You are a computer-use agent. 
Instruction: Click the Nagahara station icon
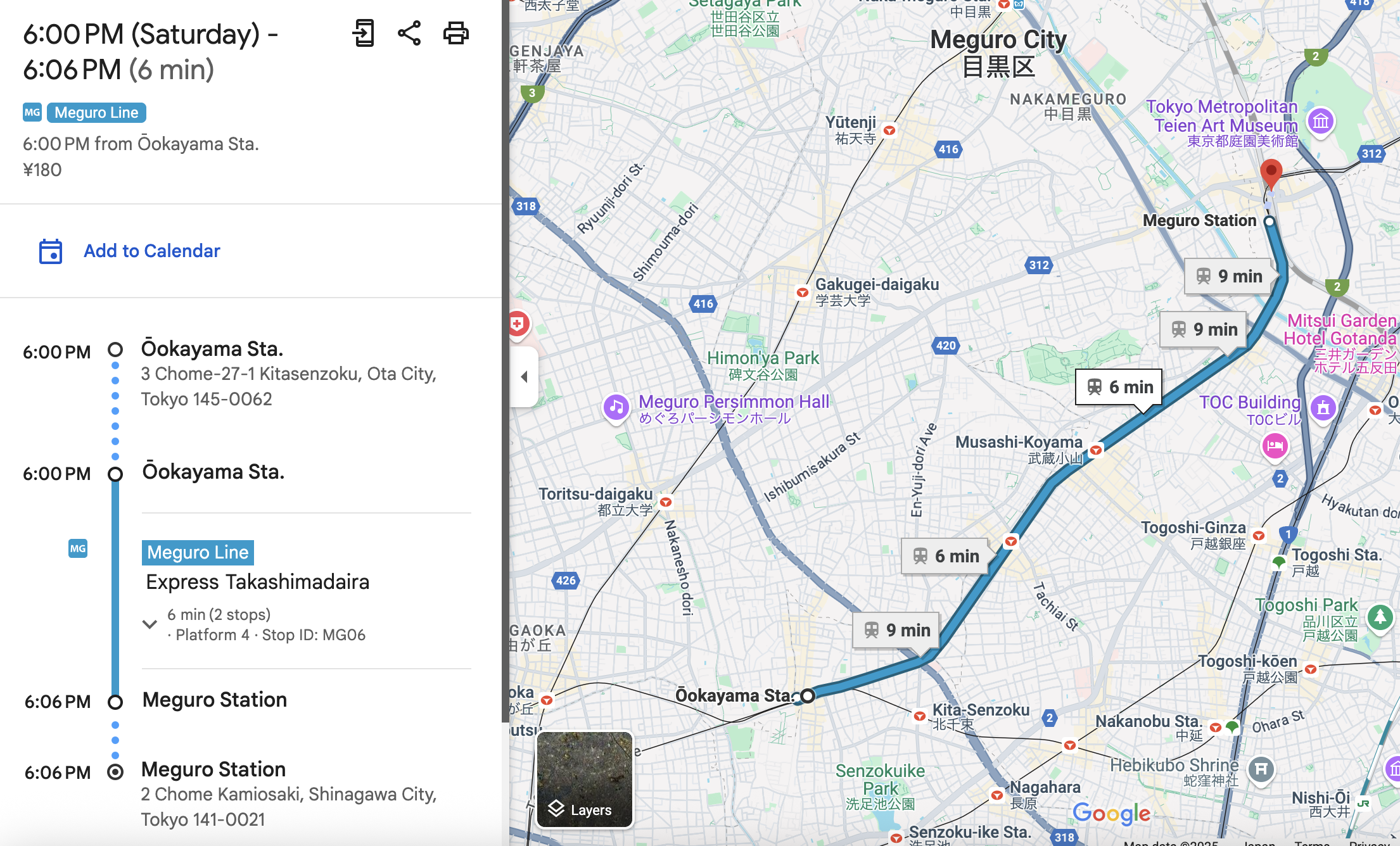point(997,795)
